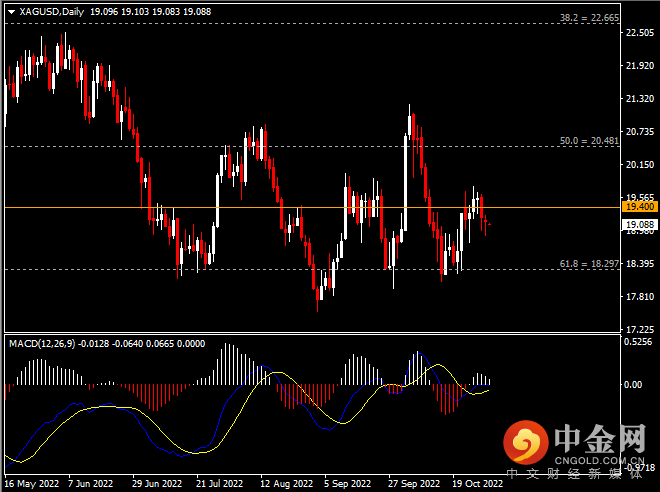The image size is (660, 492).
Task: Click the 20.735 price axis value
Action: coord(640,132)
